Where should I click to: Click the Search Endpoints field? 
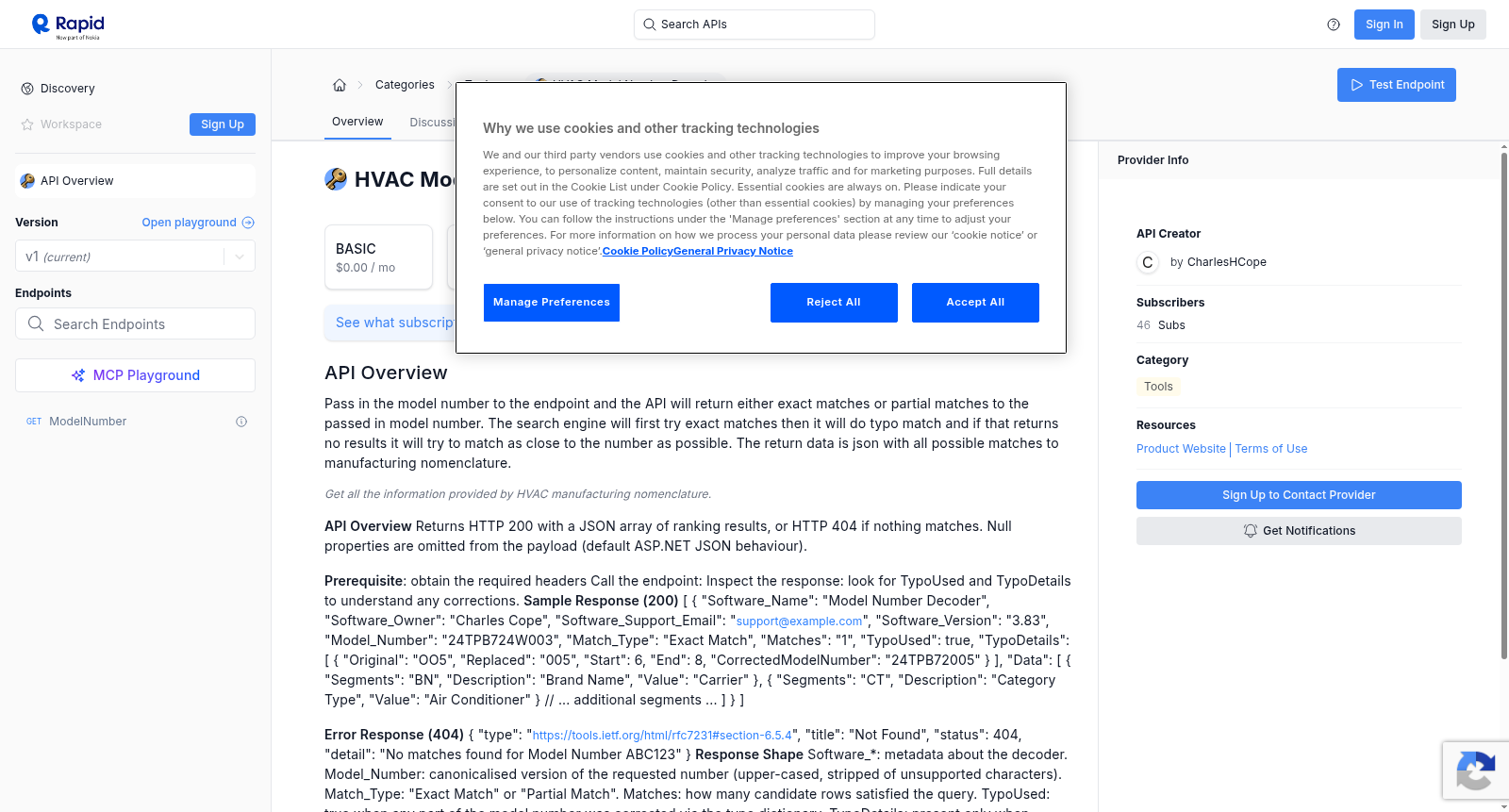pos(135,323)
